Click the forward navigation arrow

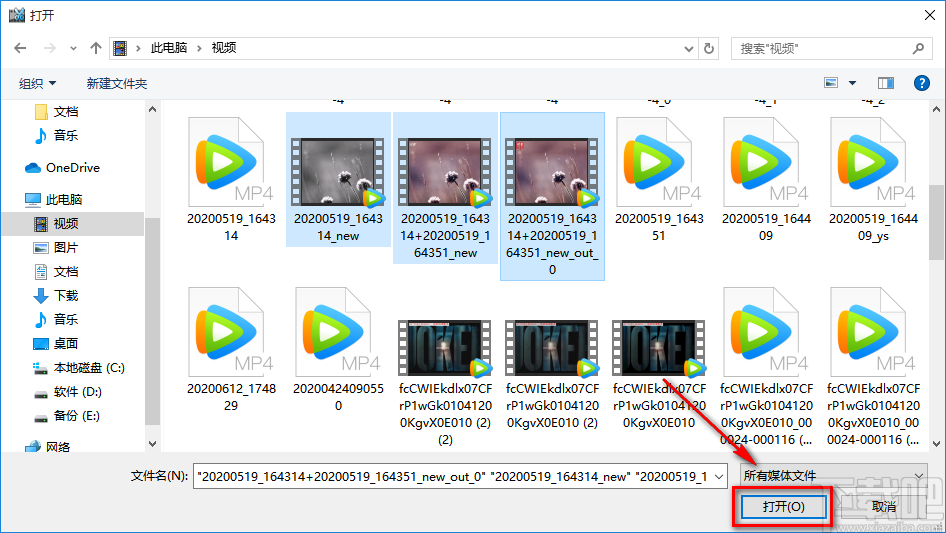(49, 48)
